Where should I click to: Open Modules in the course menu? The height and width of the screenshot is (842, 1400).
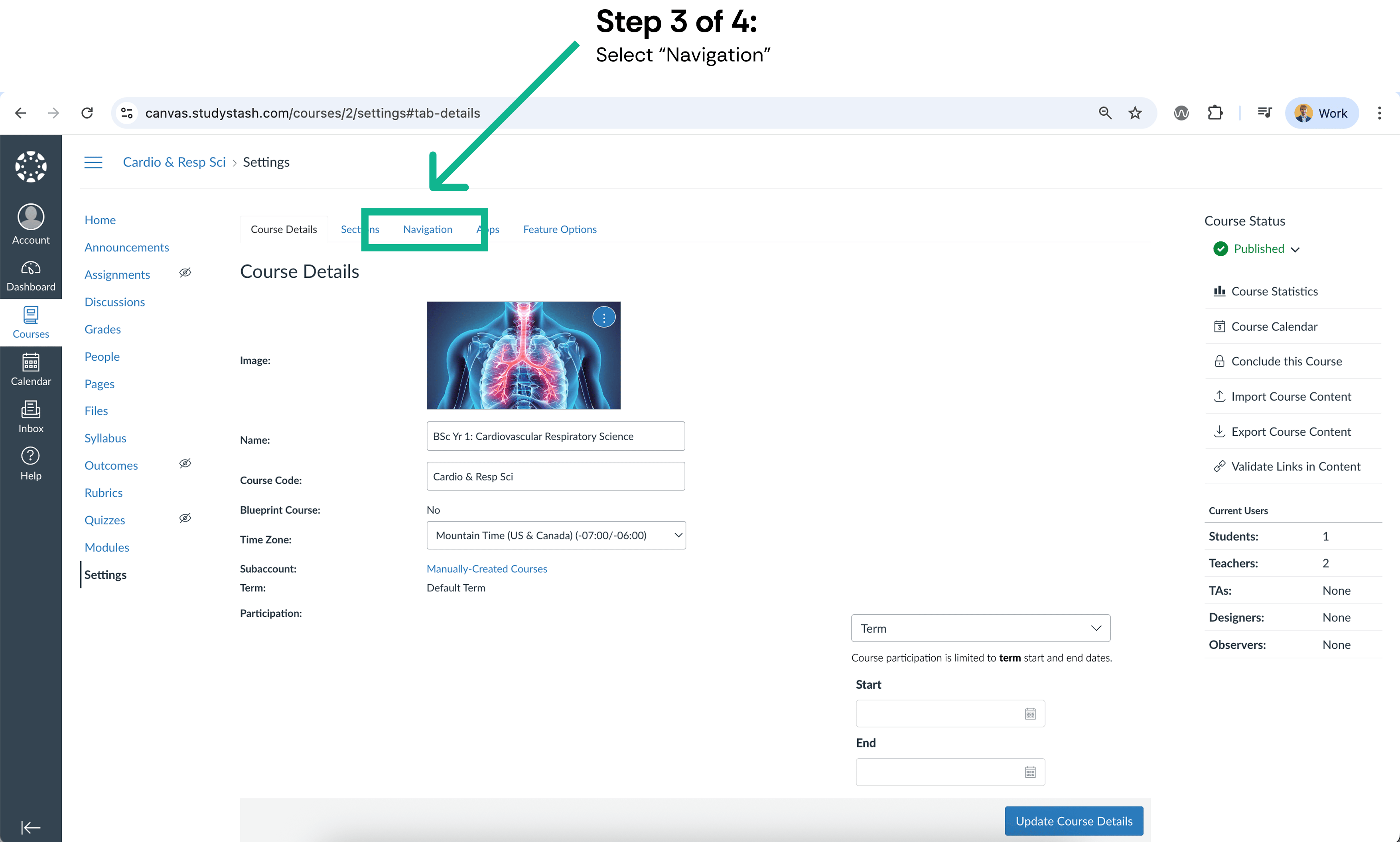pos(106,547)
